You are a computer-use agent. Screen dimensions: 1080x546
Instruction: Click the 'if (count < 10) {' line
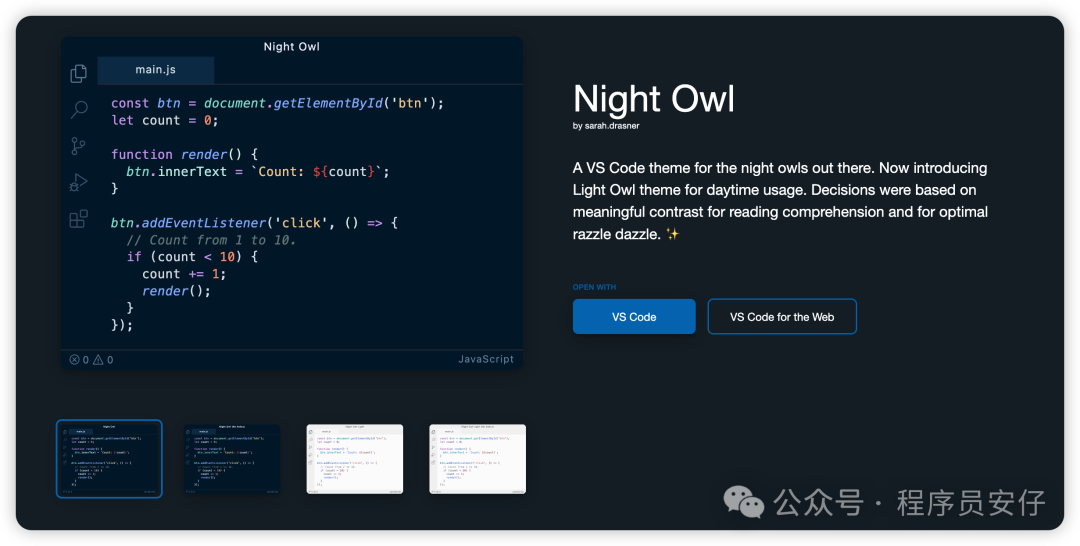click(192, 257)
